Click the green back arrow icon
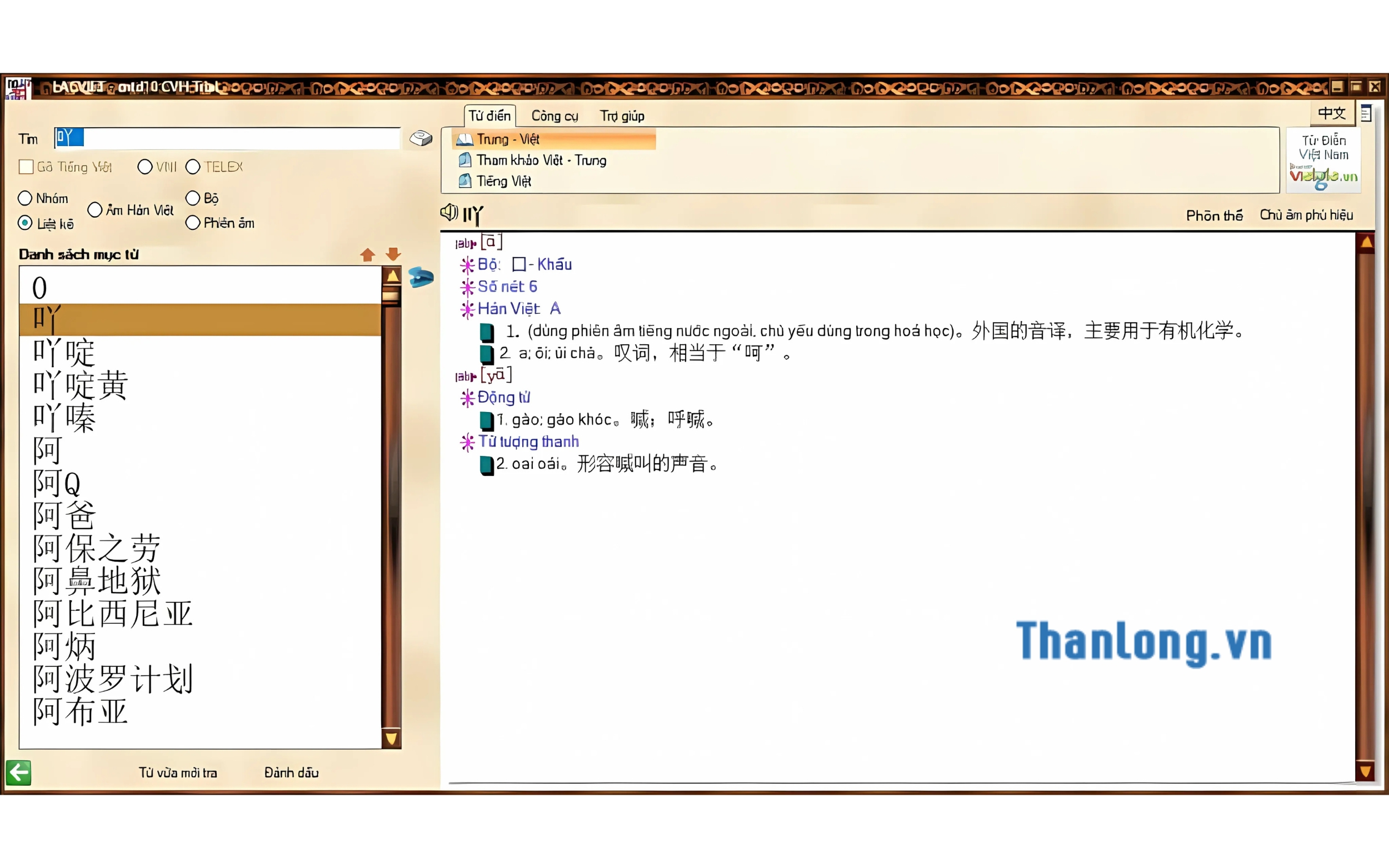Screen dimensions: 1389x868 (18, 772)
